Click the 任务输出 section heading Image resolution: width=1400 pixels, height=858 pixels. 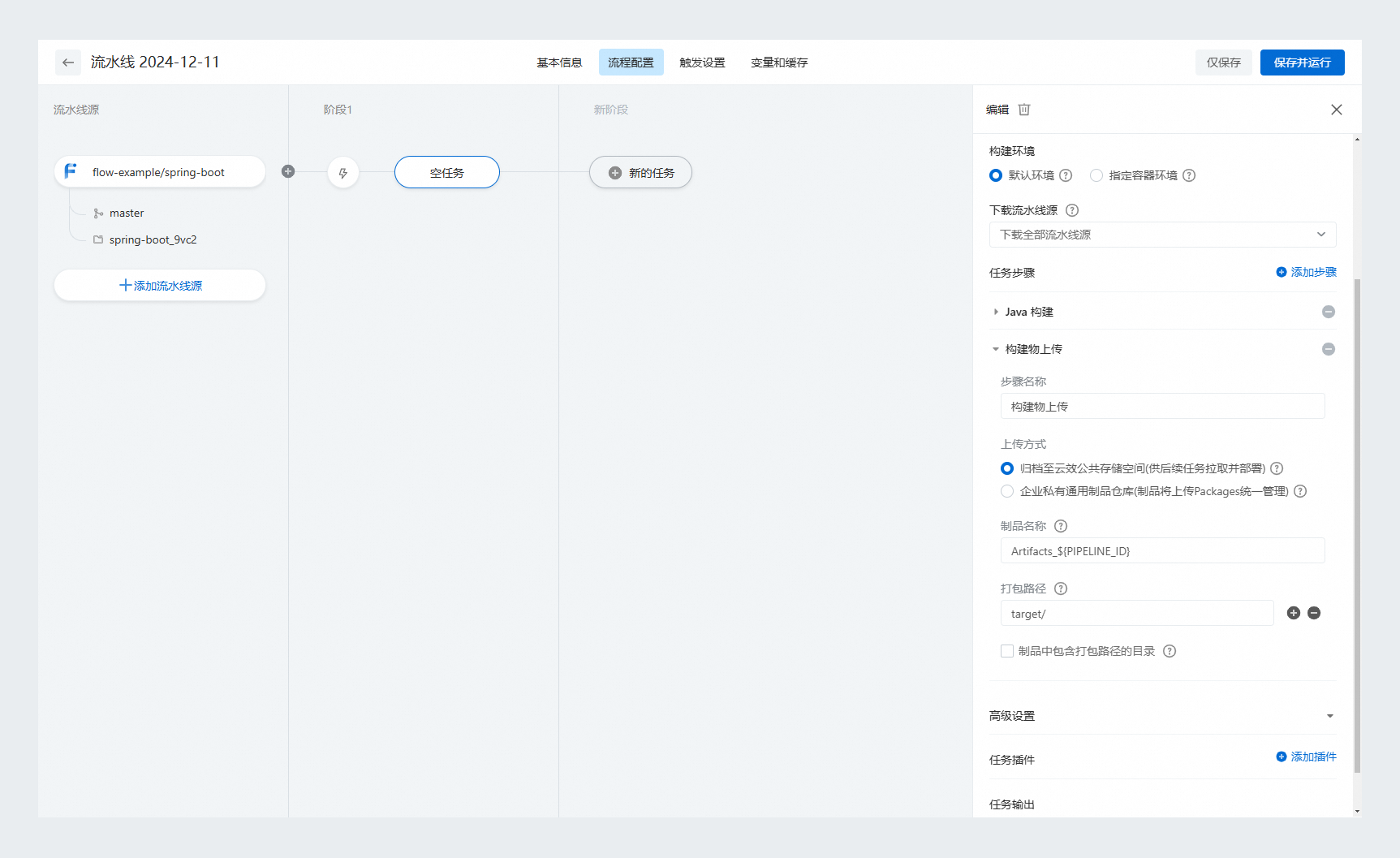point(1012,804)
